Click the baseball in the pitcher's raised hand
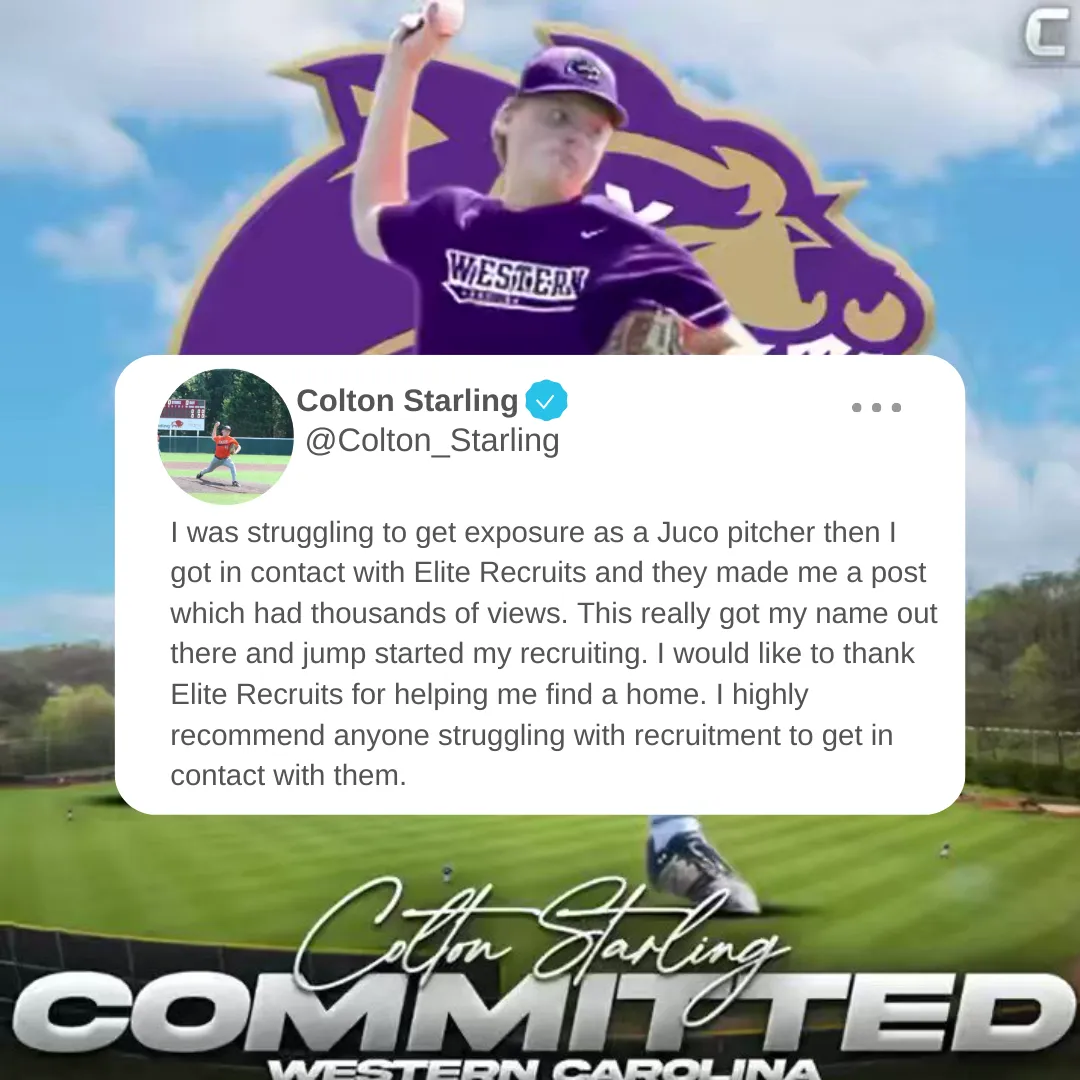 (444, 15)
